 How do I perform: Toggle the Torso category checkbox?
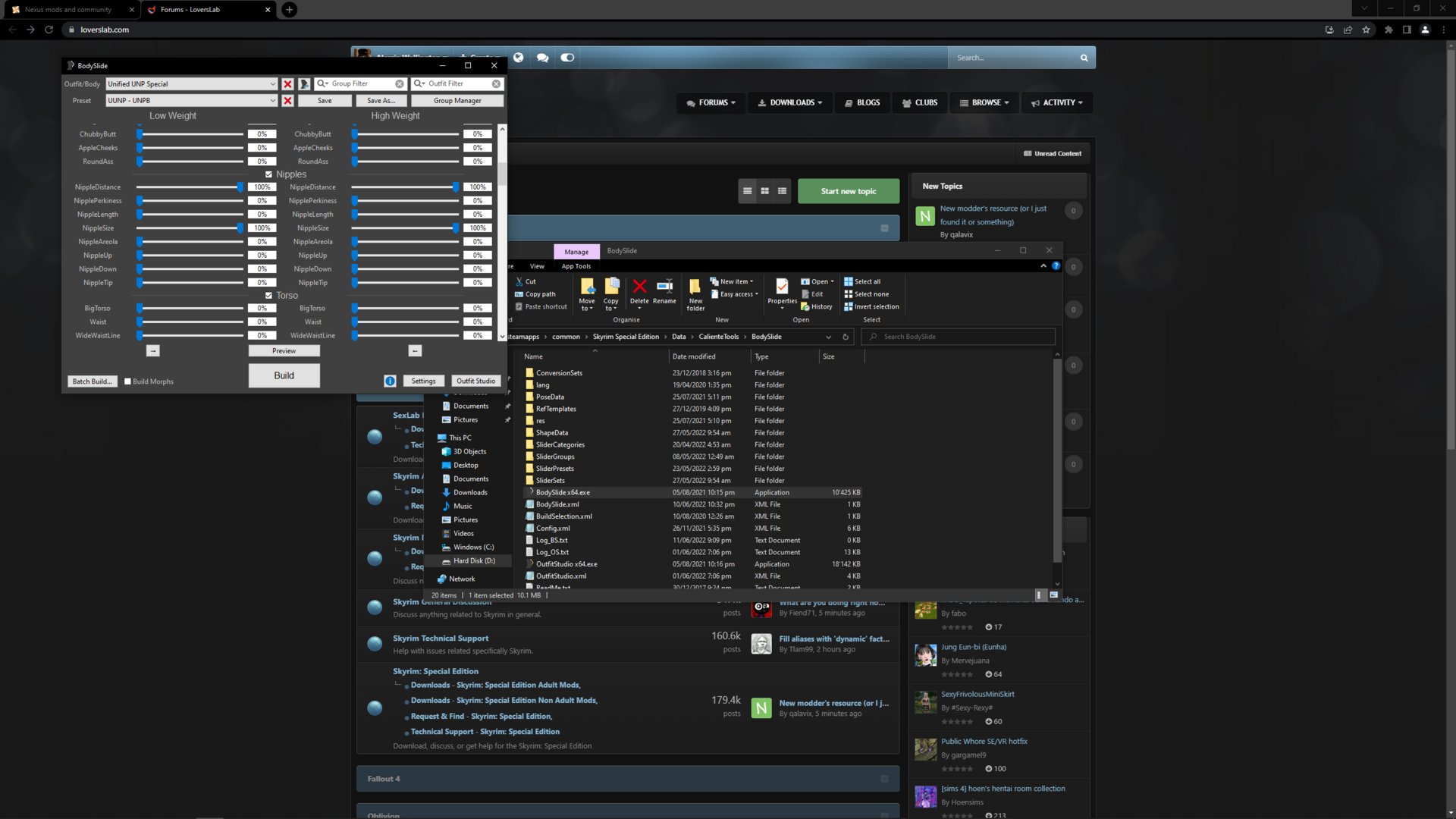pyautogui.click(x=268, y=296)
